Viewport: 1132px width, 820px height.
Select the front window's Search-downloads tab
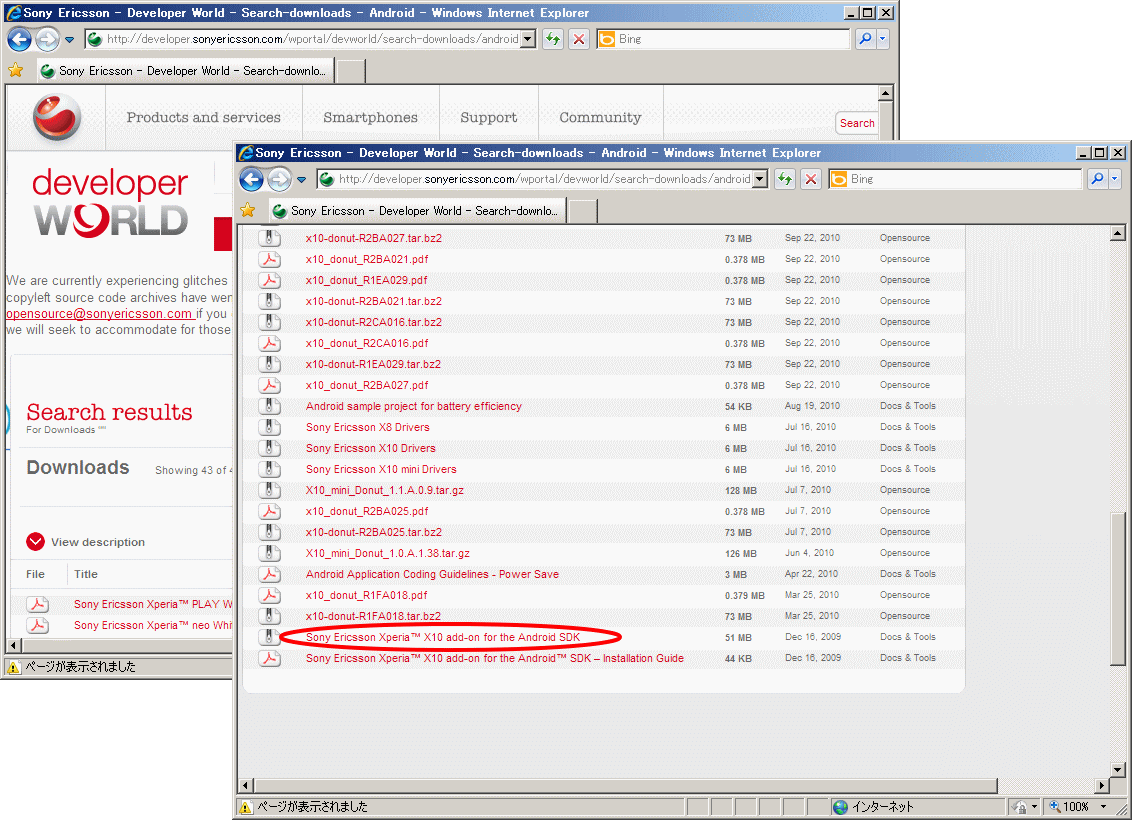click(418, 211)
